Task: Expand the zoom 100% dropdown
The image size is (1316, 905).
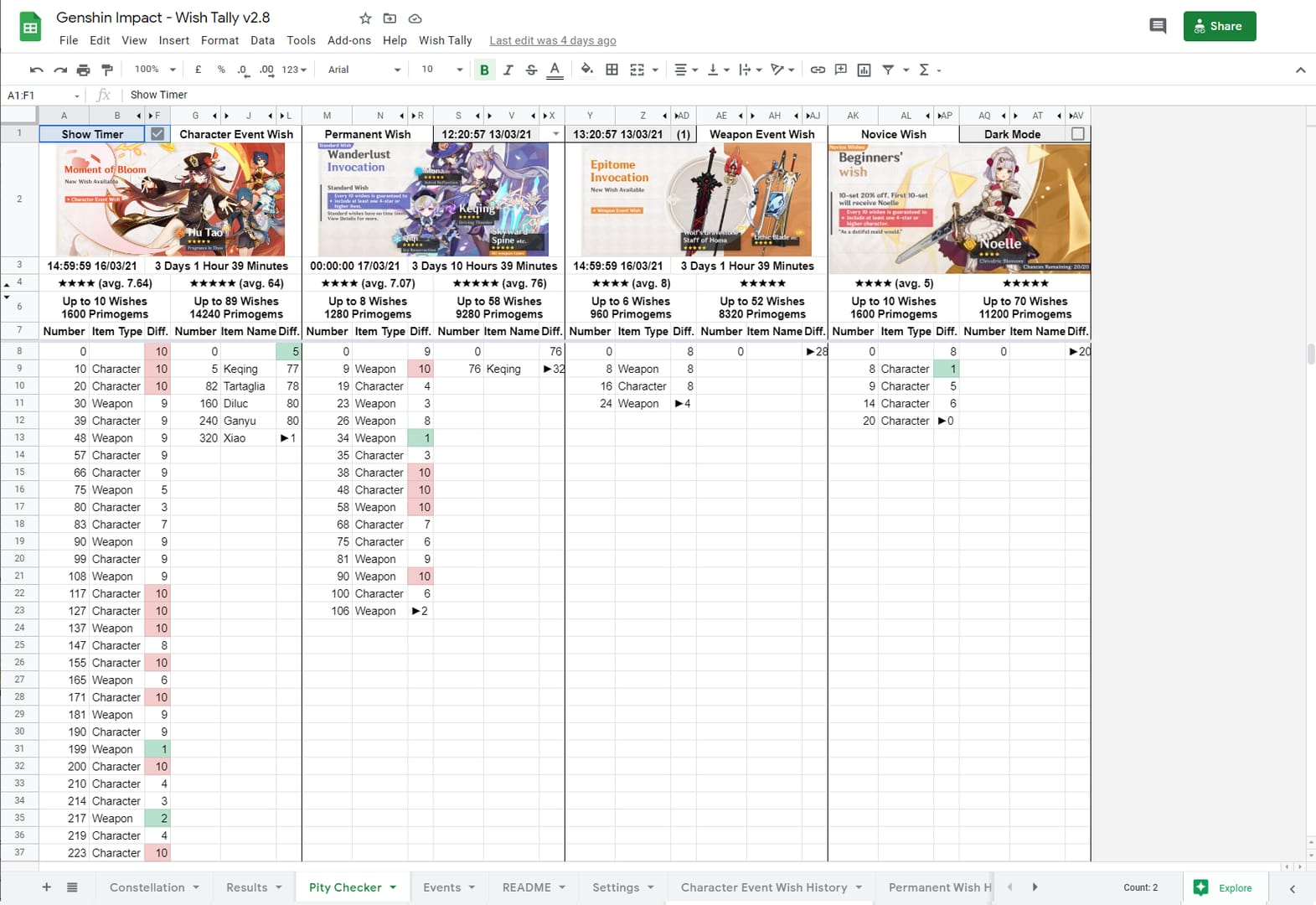Action: coord(155,70)
